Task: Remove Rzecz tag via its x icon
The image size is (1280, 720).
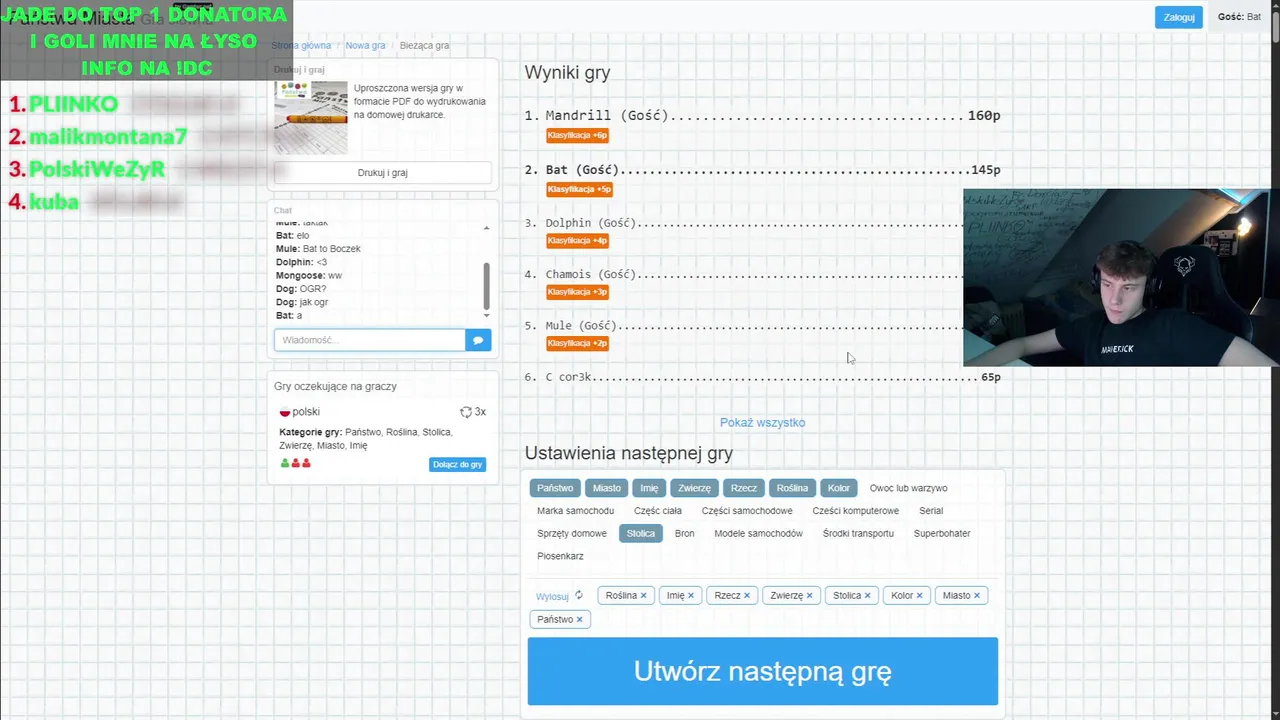Action: point(746,595)
